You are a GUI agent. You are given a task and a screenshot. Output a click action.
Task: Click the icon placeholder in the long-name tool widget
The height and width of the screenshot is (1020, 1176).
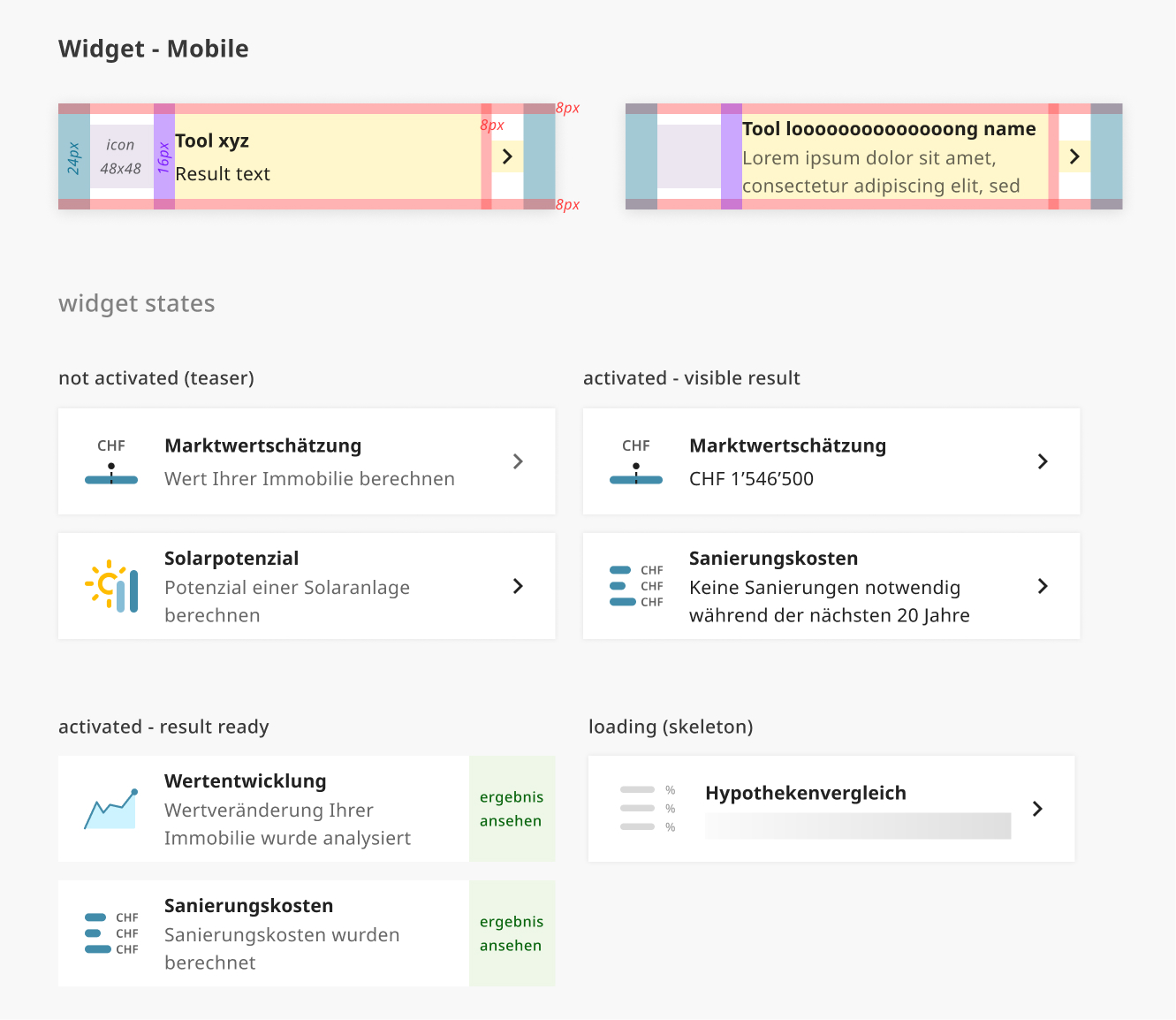pos(689,156)
